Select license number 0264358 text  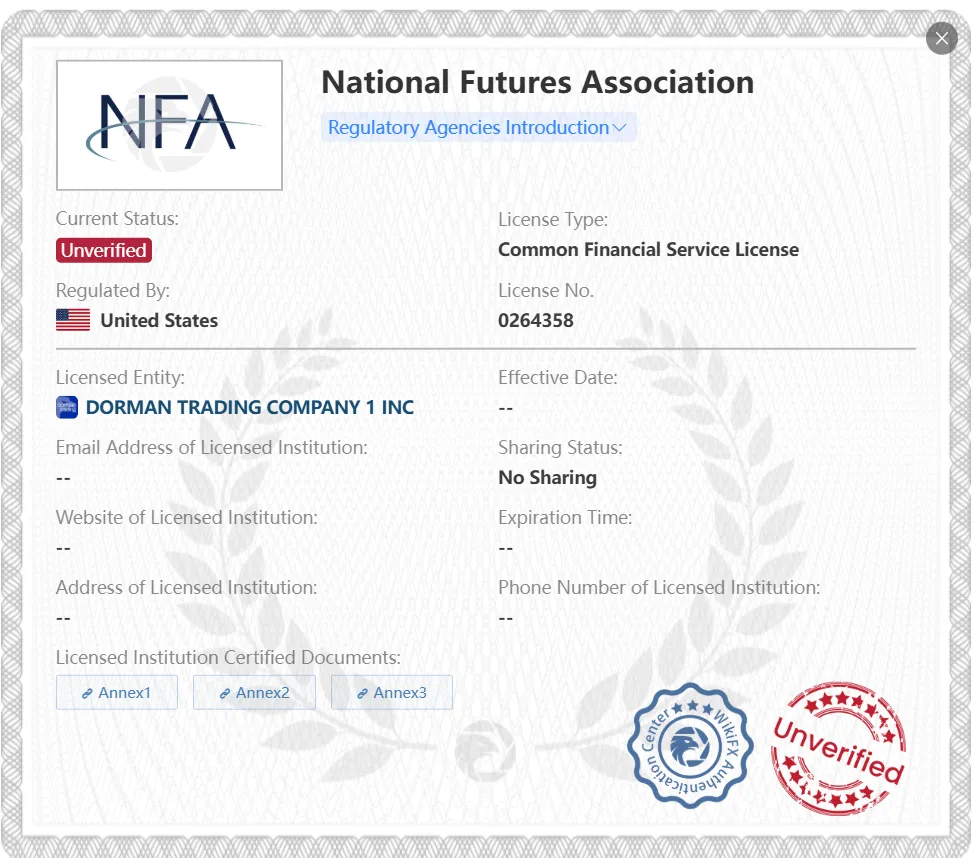coord(536,321)
